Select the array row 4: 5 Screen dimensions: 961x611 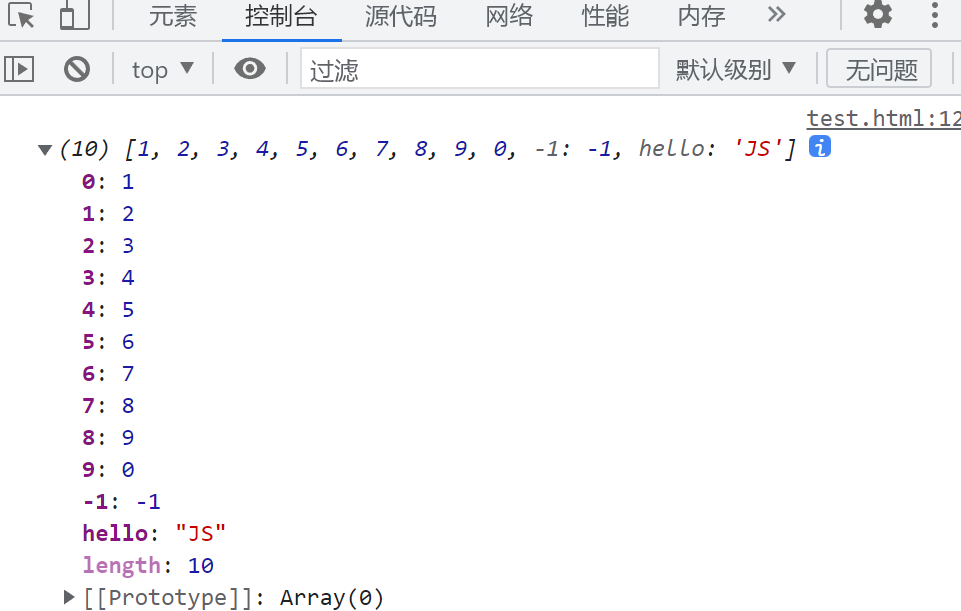click(108, 309)
